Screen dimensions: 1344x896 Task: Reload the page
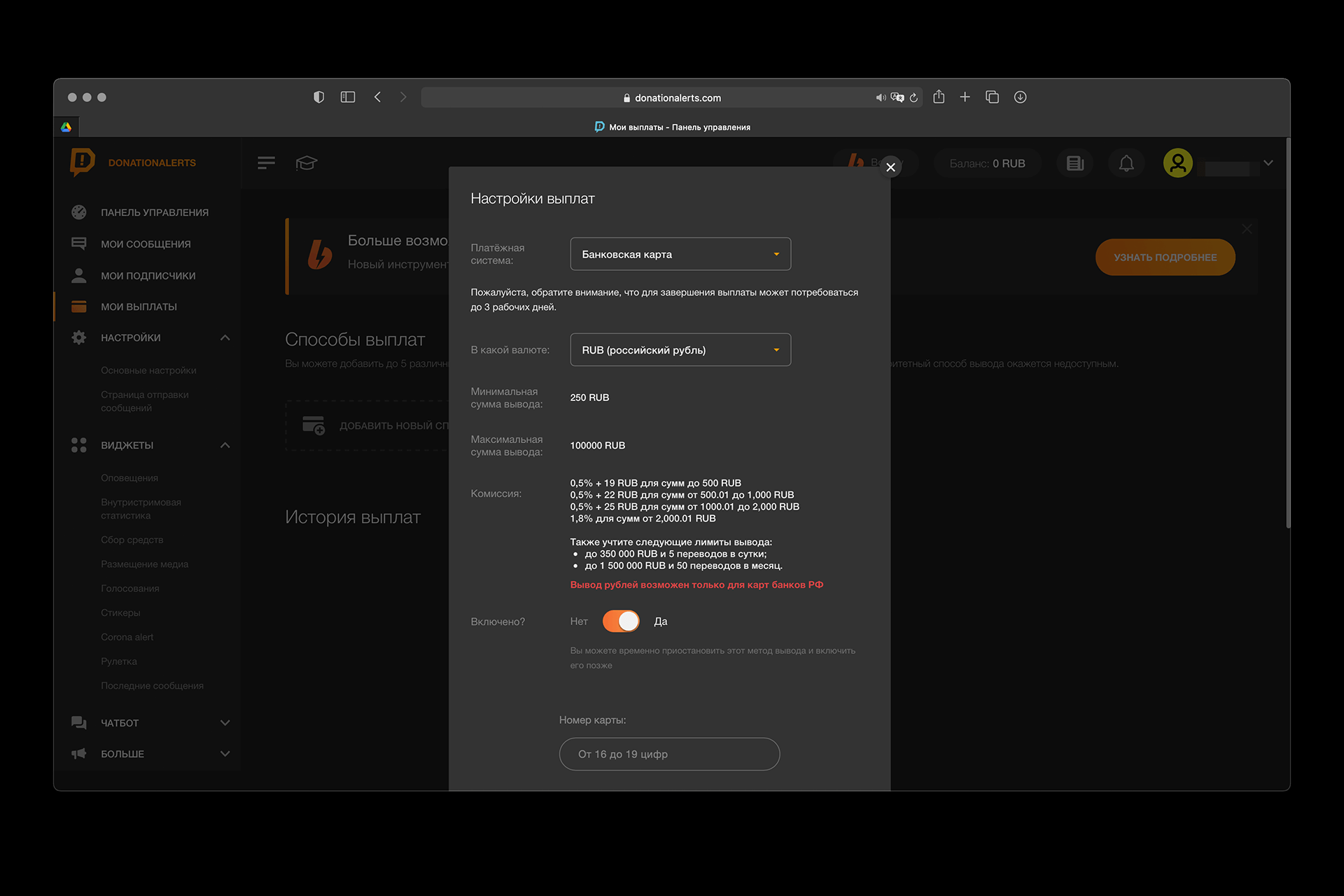[913, 98]
